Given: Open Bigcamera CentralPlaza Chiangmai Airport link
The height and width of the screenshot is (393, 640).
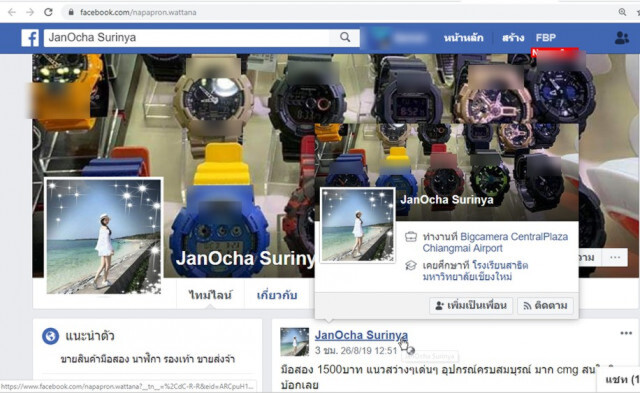Looking at the screenshot, I should 495,242.
